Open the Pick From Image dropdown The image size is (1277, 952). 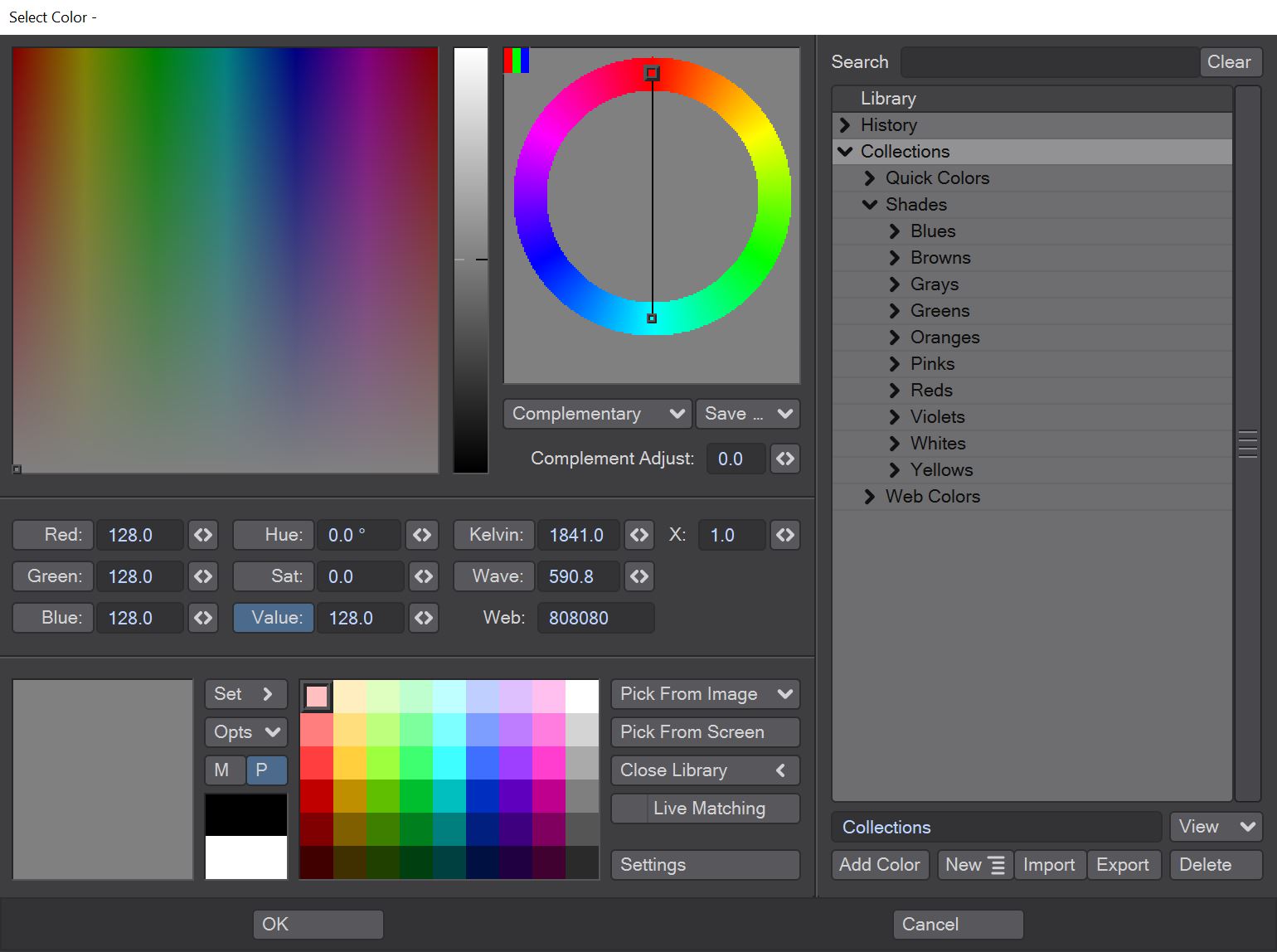click(703, 693)
